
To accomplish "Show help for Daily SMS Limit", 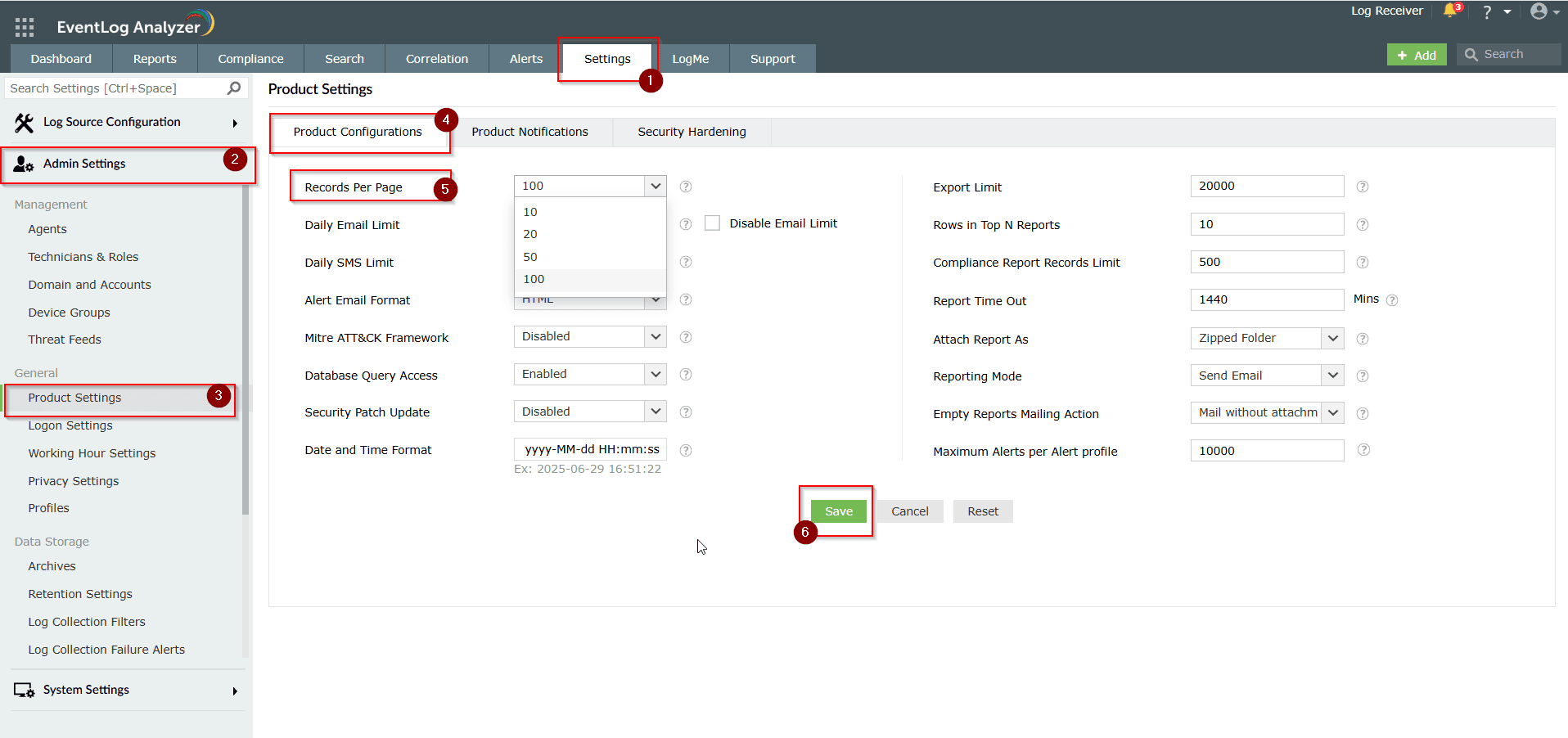I will point(686,262).
